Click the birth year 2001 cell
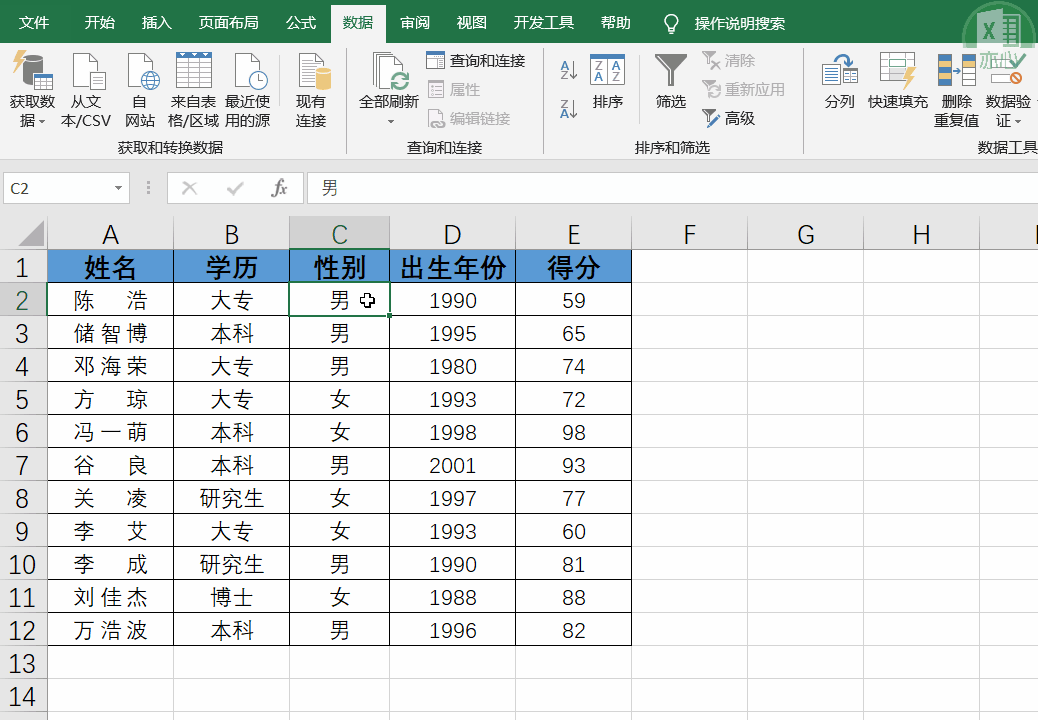 tap(453, 465)
